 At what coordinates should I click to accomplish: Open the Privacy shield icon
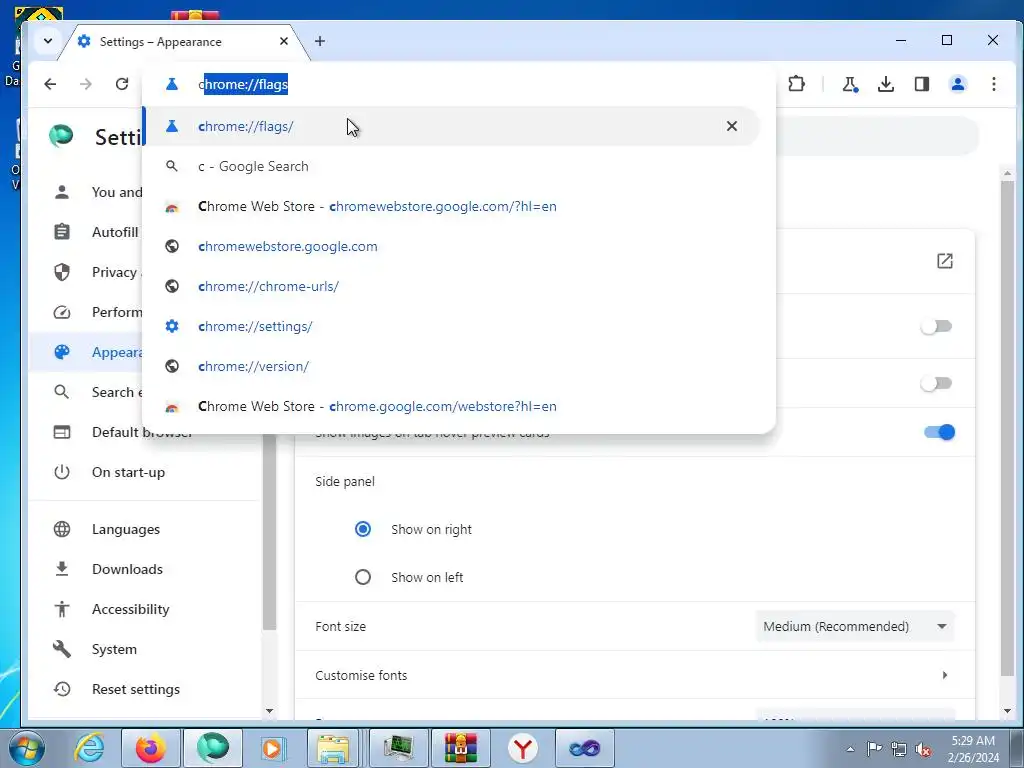(x=62, y=272)
